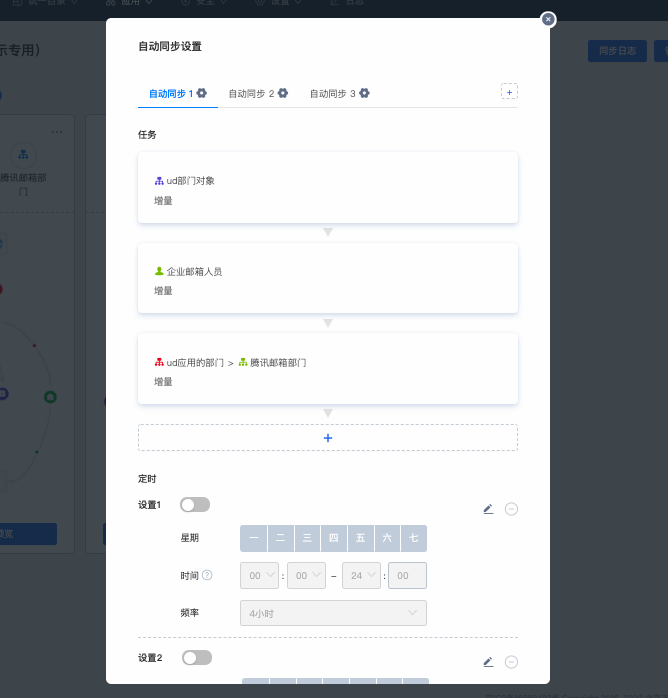
Task: Open the three-dot menu on background card
Action: [x=57, y=132]
